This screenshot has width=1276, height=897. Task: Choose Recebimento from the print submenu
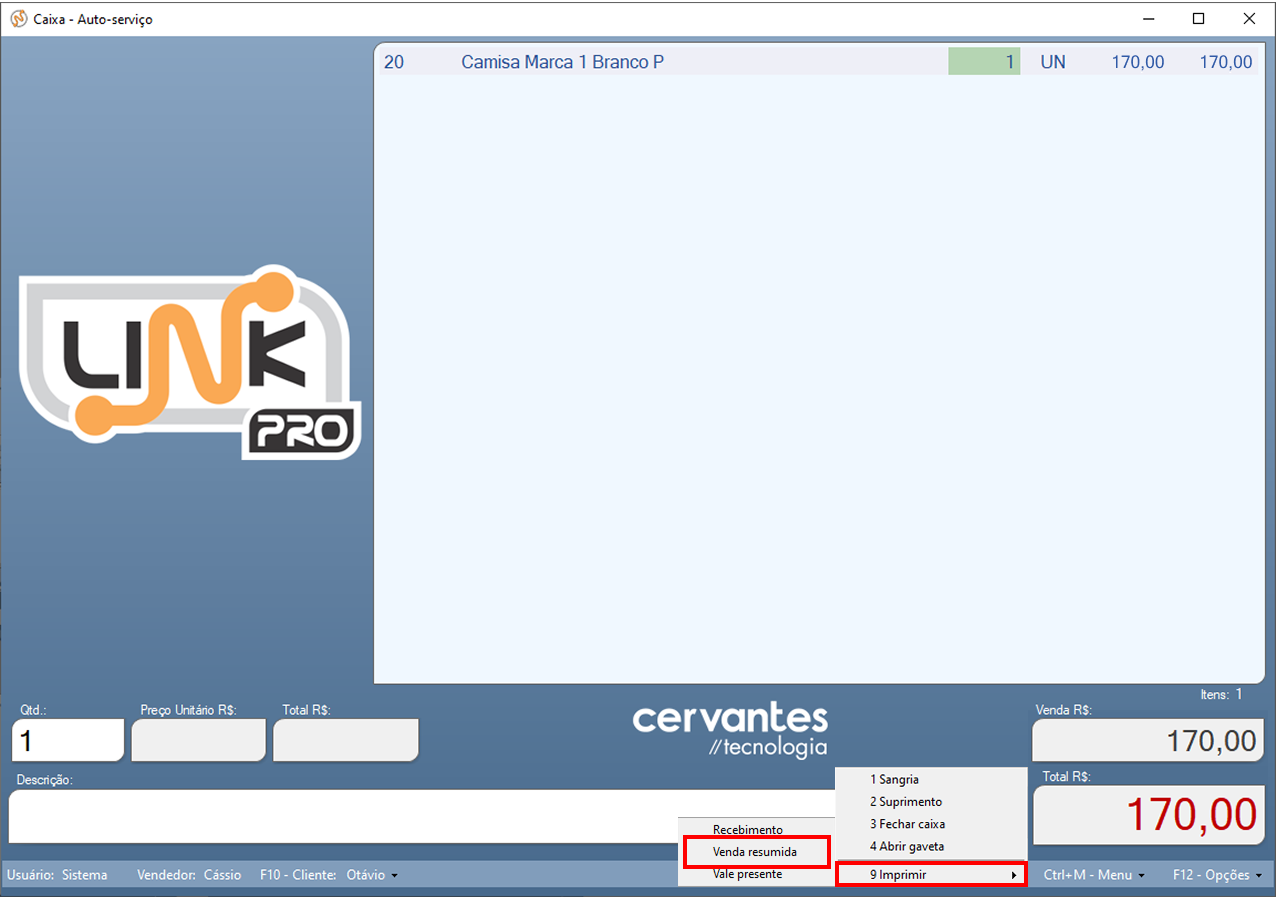click(747, 830)
